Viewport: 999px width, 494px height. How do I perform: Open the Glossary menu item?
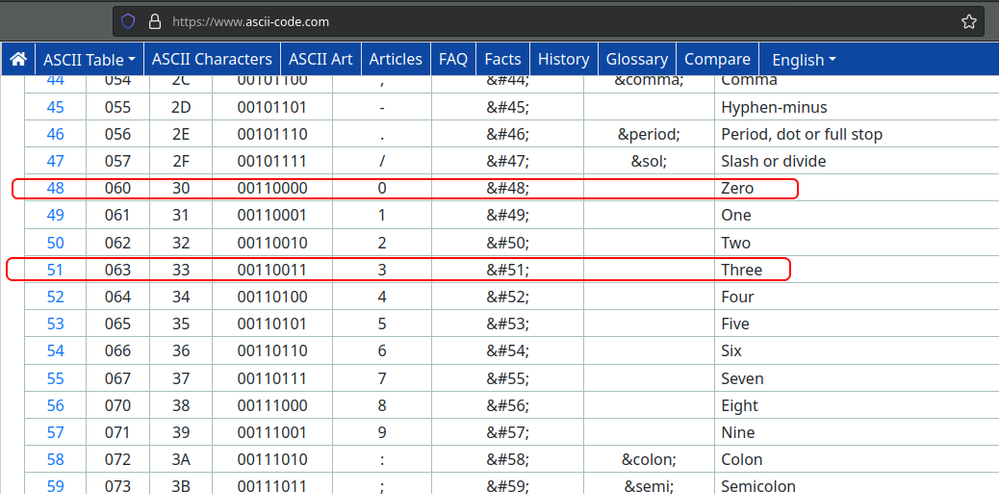(x=636, y=59)
